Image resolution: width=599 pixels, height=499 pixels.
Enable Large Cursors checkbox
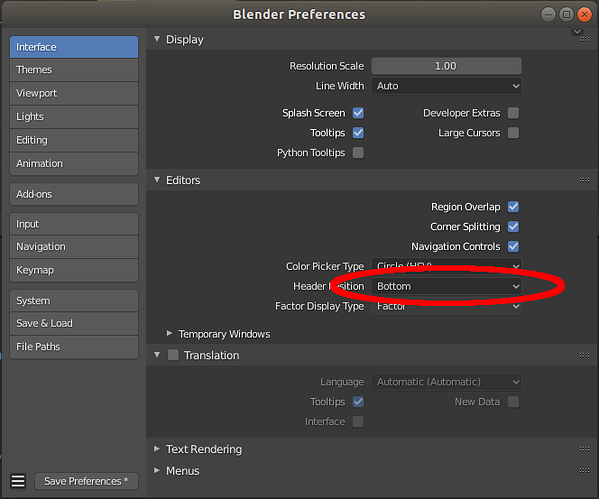(513, 133)
